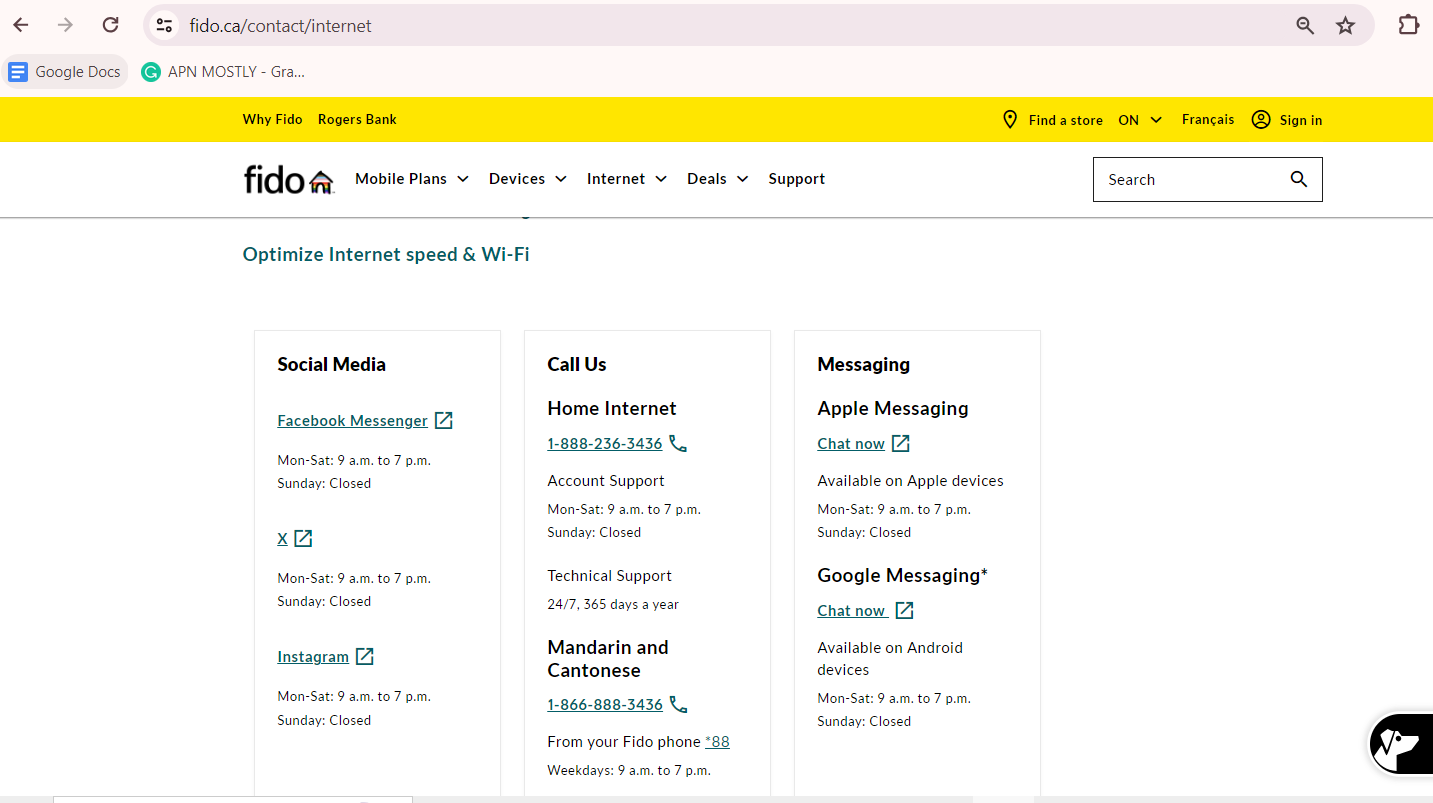Viewport: 1433px width, 803px height.
Task: Expand the Deals navigation dropdown
Action: coord(717,178)
